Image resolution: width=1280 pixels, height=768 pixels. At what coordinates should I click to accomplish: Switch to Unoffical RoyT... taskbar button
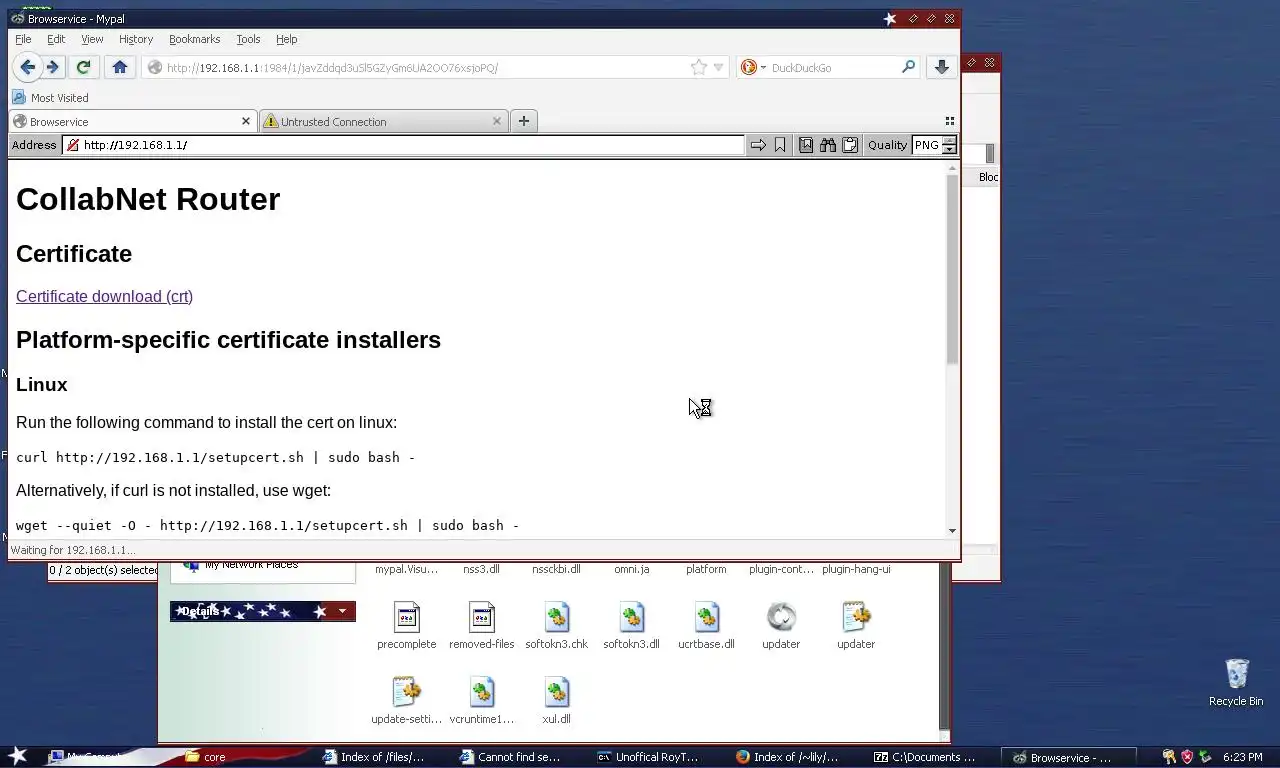(x=658, y=757)
